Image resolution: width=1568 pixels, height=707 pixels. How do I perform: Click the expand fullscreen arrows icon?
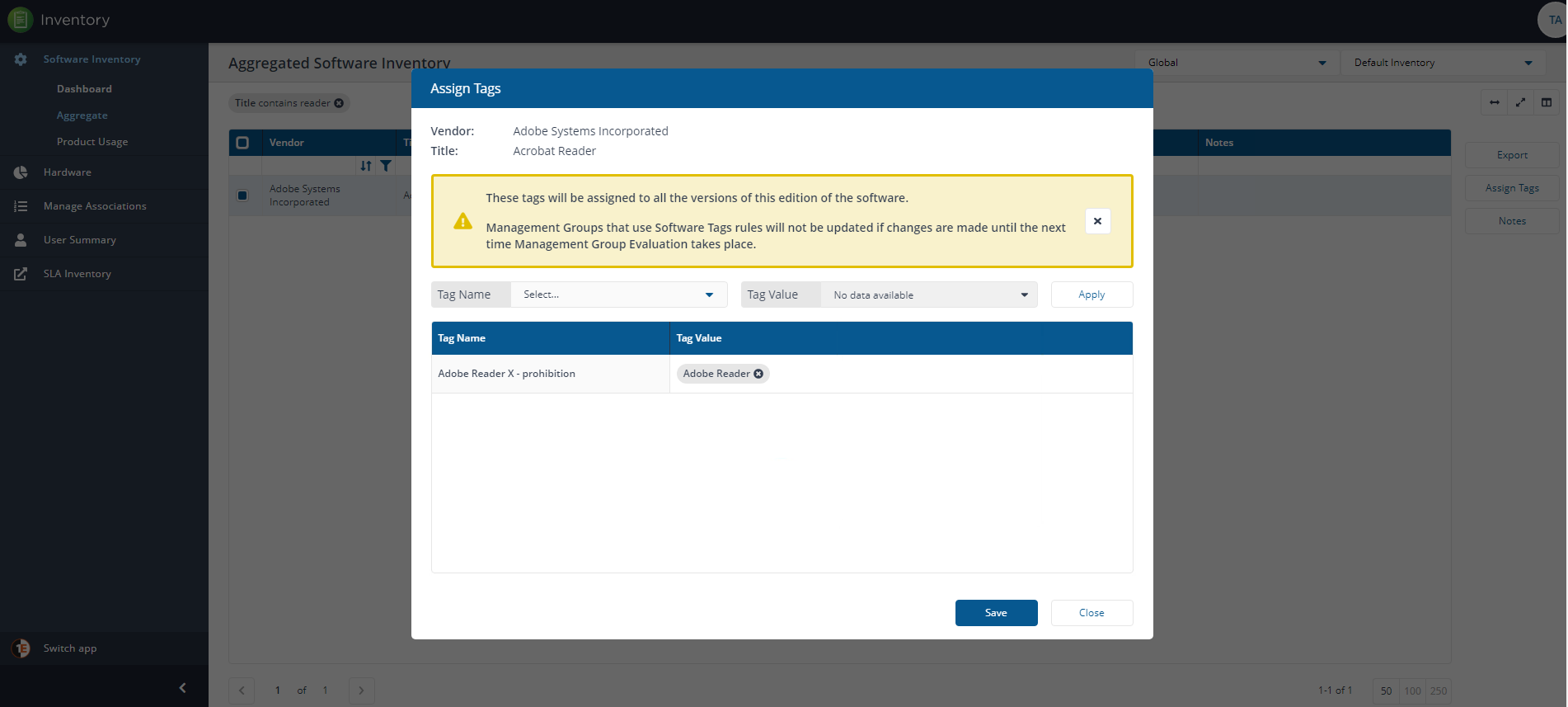(1520, 102)
